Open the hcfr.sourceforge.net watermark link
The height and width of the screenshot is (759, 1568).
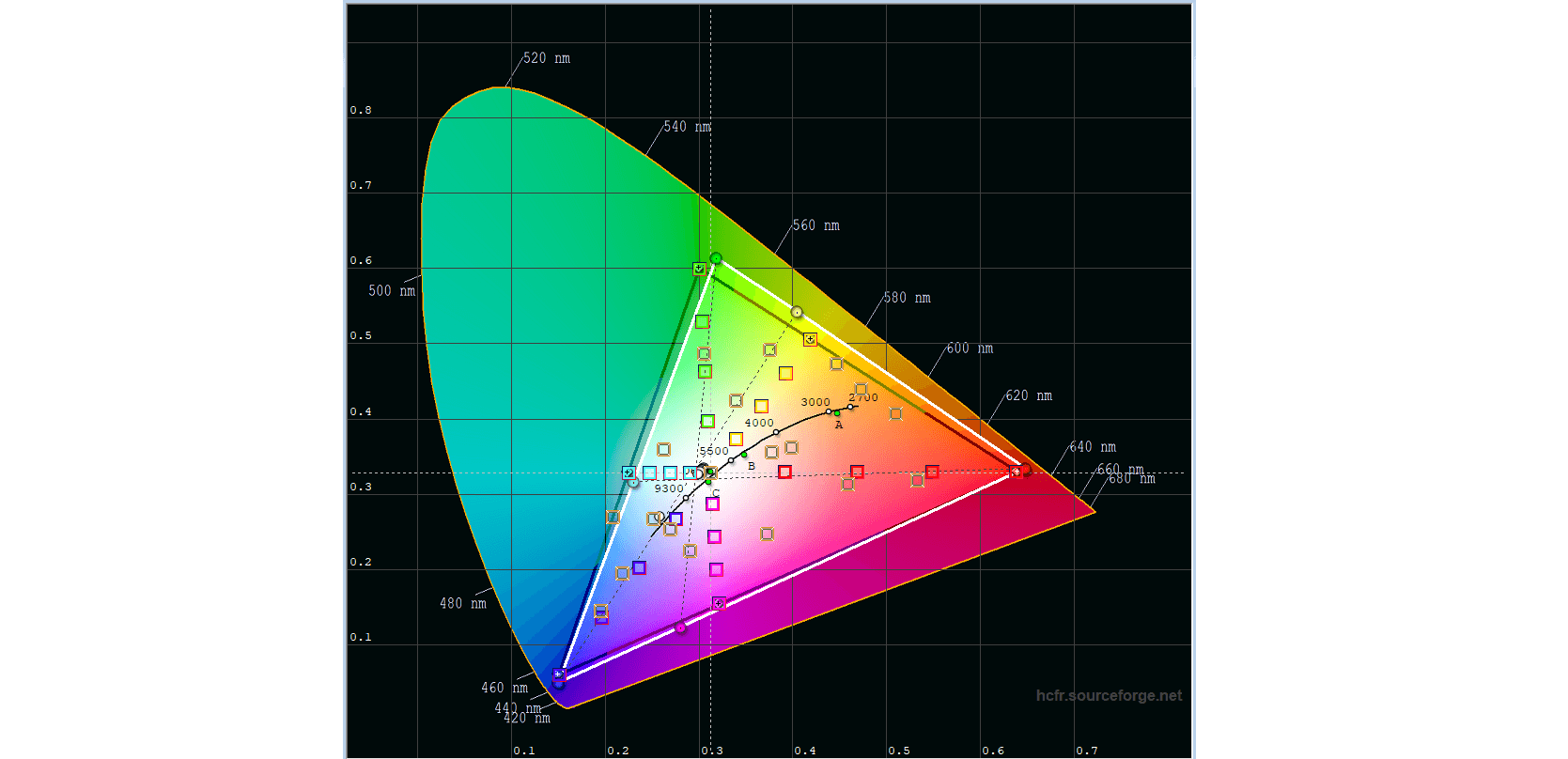tap(1109, 695)
